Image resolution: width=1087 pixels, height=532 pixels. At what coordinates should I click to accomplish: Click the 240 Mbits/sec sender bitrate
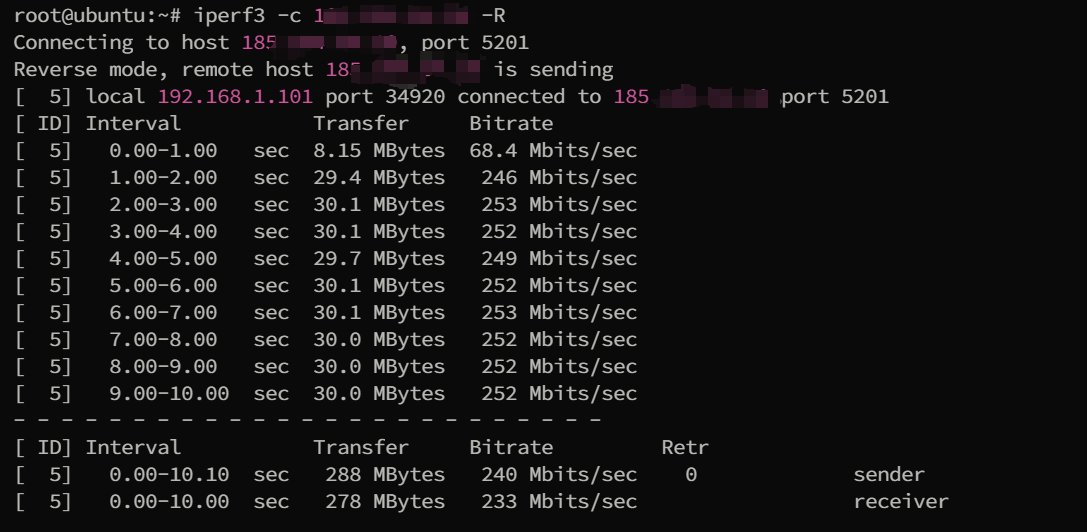559,475
